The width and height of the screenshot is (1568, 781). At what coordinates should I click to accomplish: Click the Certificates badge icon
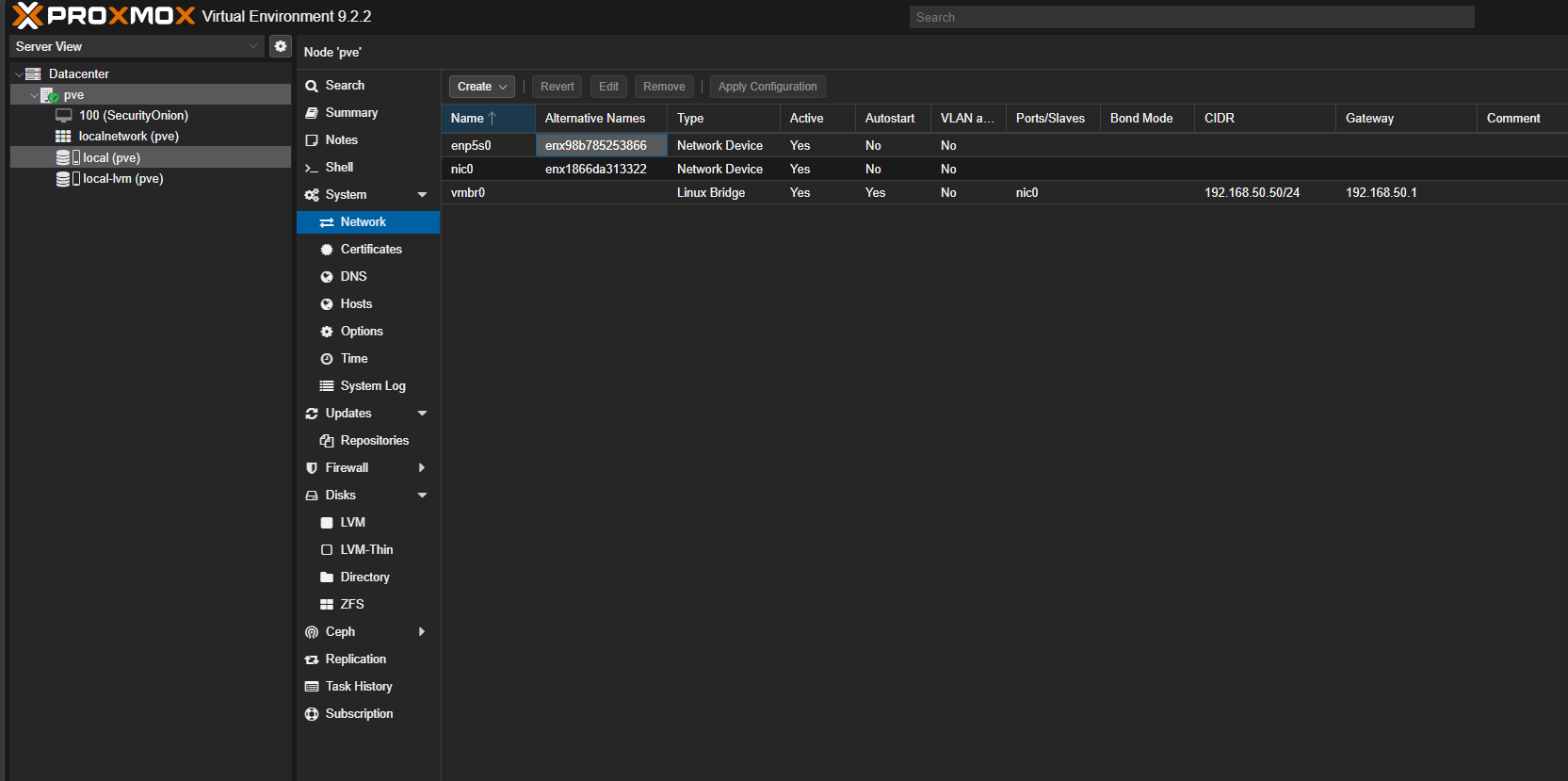tap(327, 250)
